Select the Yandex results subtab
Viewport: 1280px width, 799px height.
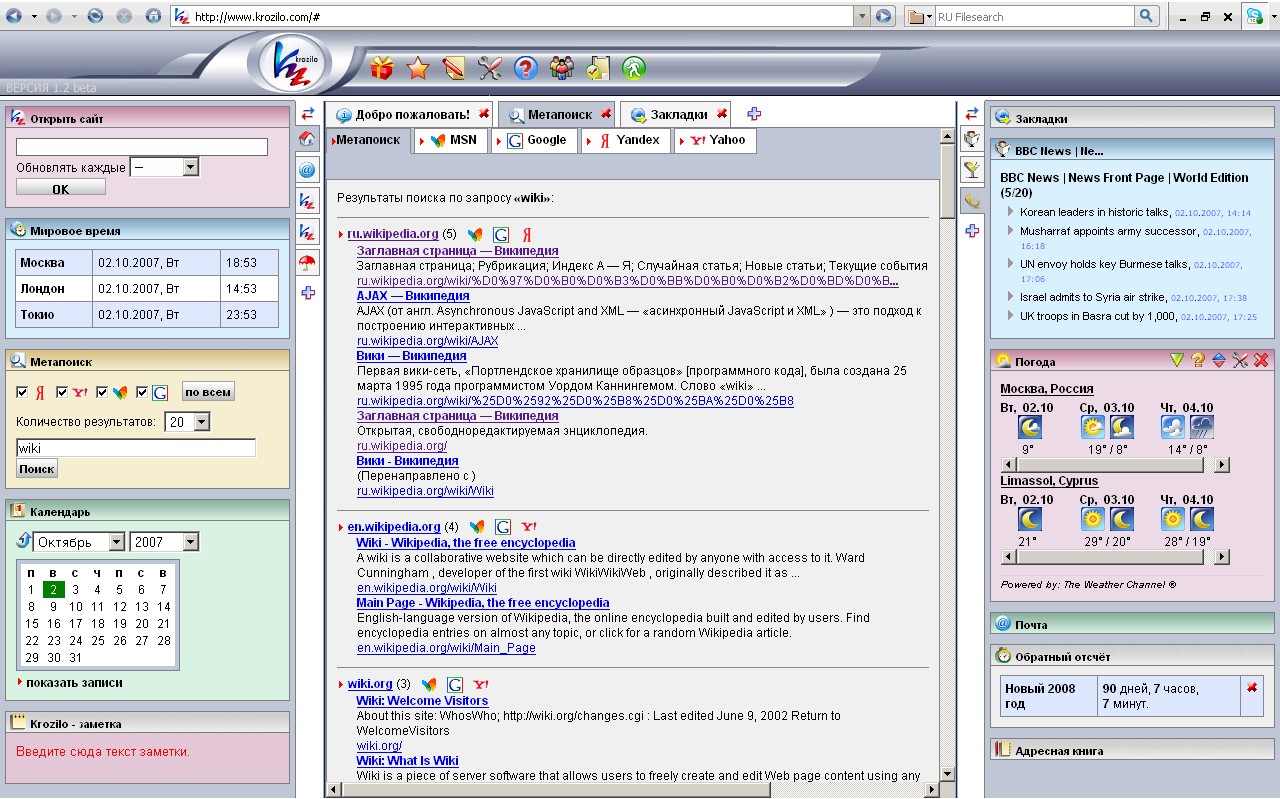627,140
